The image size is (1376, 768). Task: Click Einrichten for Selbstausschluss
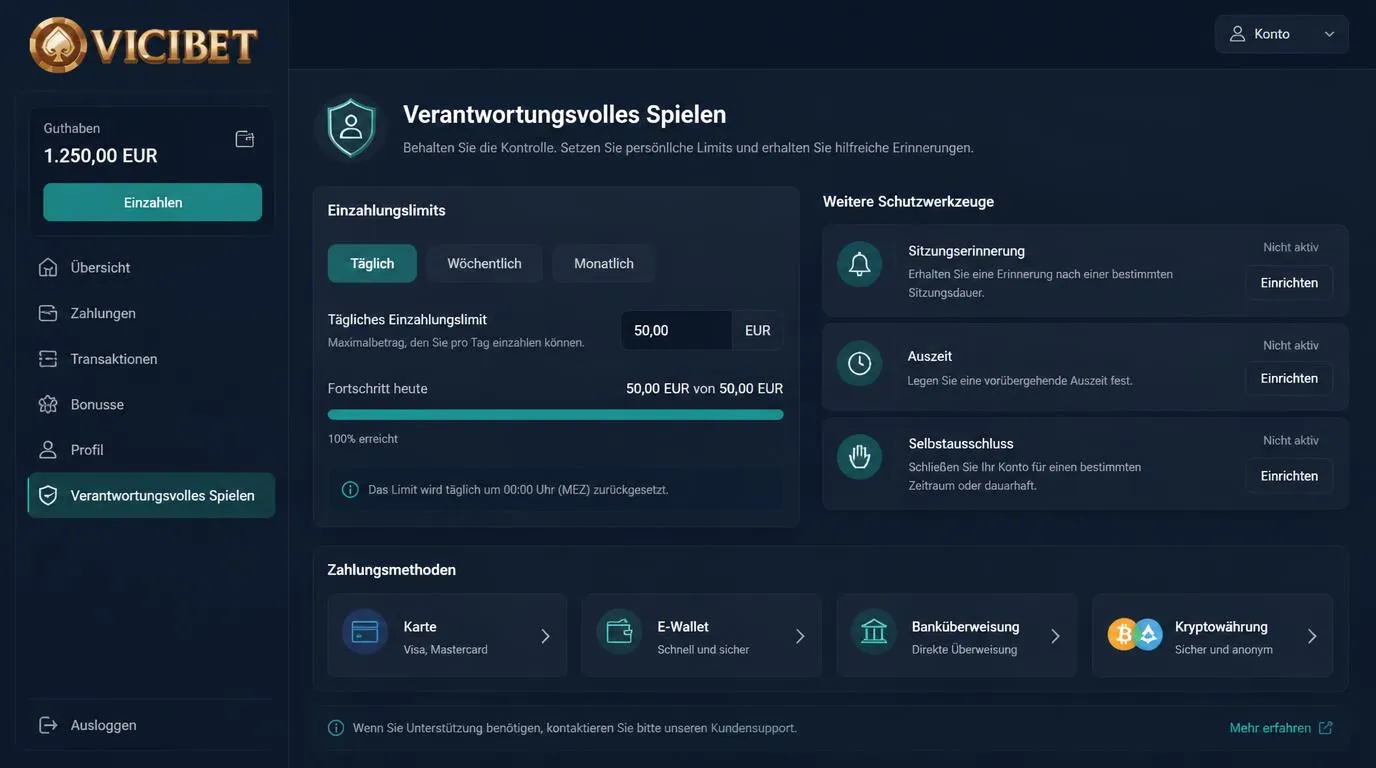click(x=1289, y=476)
